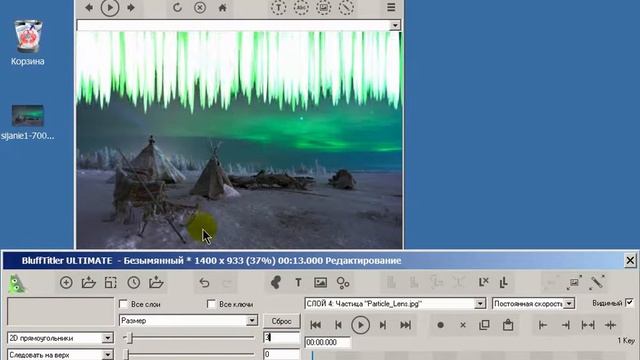The height and width of the screenshot is (360, 640).
Task: Click the splat-shaped layer icon
Action: [x=276, y=282]
